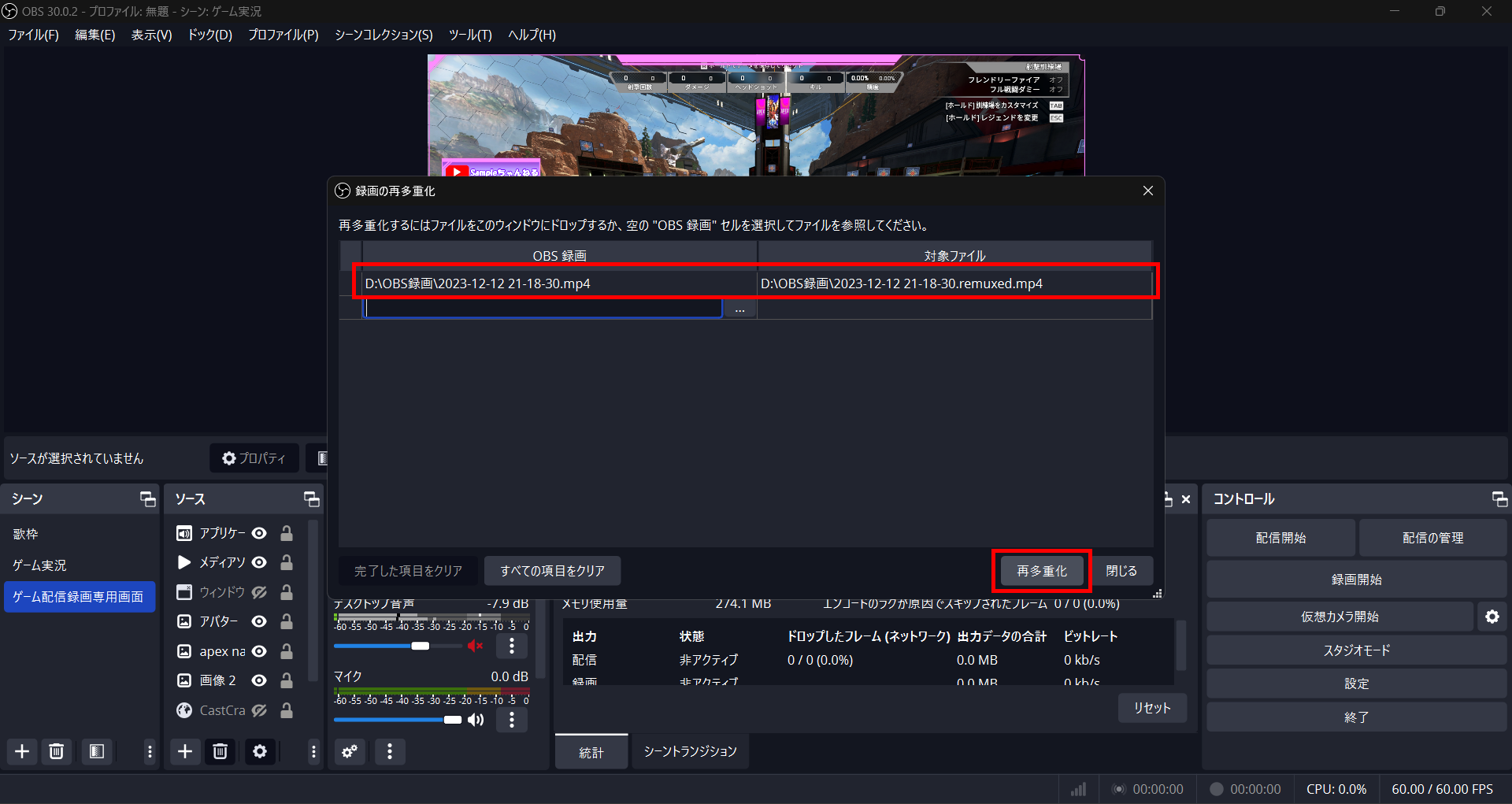
Task: Remove selected source with trash icon
Action: (x=220, y=751)
